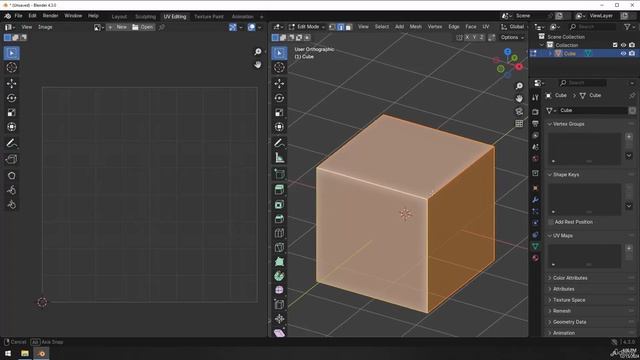Open the Global transform orientation dropdown
Image resolution: width=640 pixels, height=360 pixels.
click(x=513, y=27)
